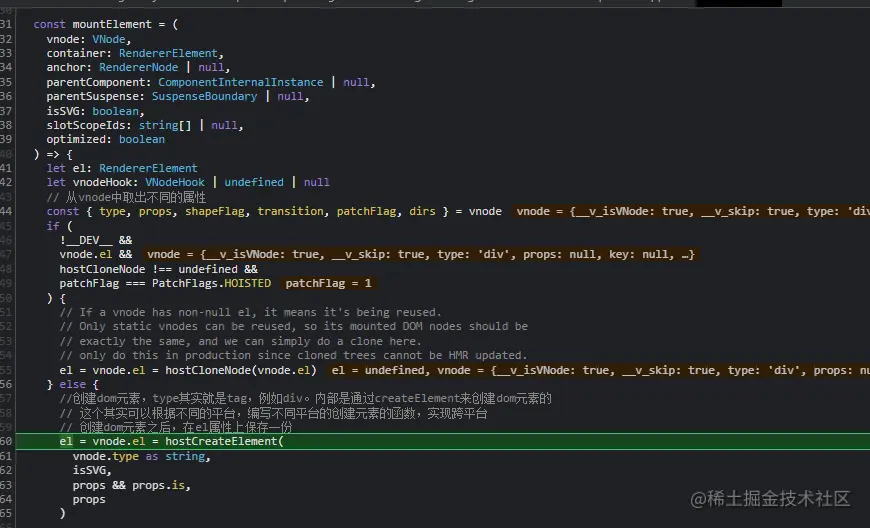Click hostCloneNode in the undefined comparison
This screenshot has height=528, width=870.
(103, 269)
